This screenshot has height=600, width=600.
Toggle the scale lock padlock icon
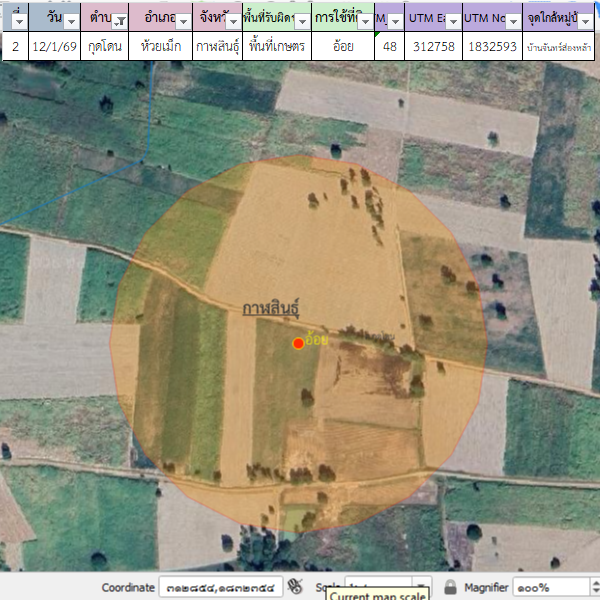(451, 587)
